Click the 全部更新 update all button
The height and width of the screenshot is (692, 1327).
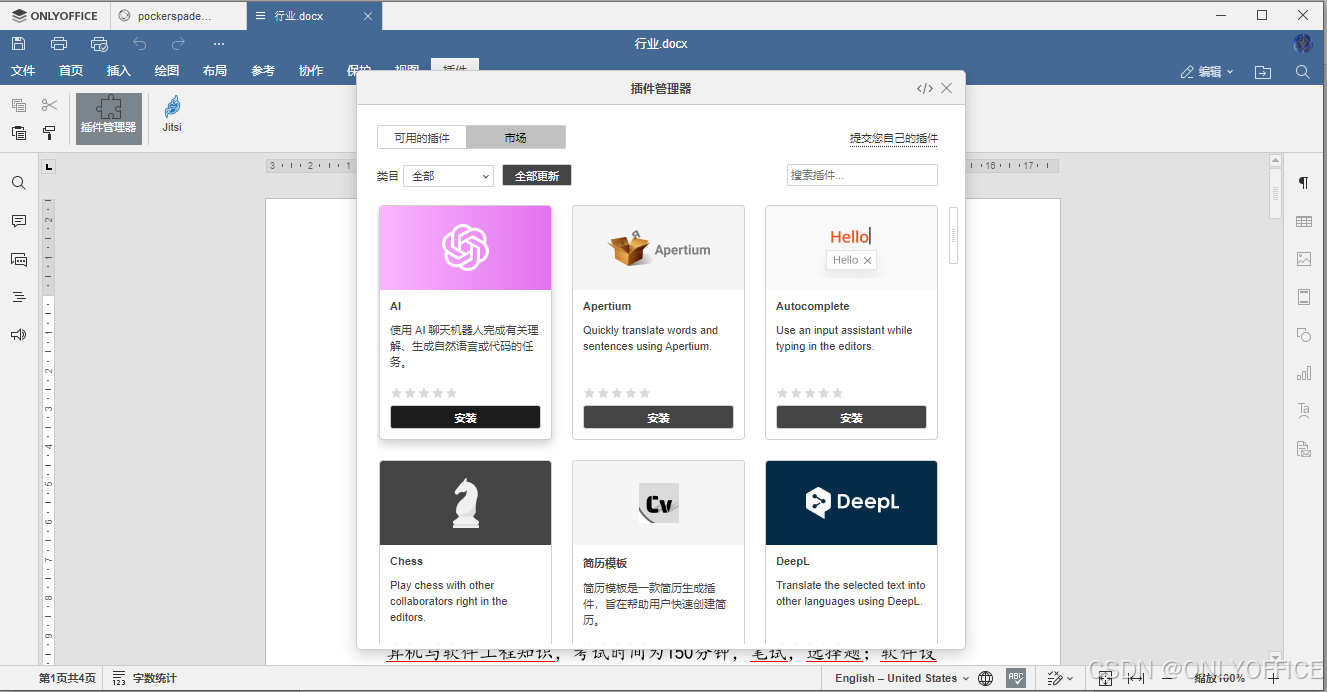(x=537, y=176)
